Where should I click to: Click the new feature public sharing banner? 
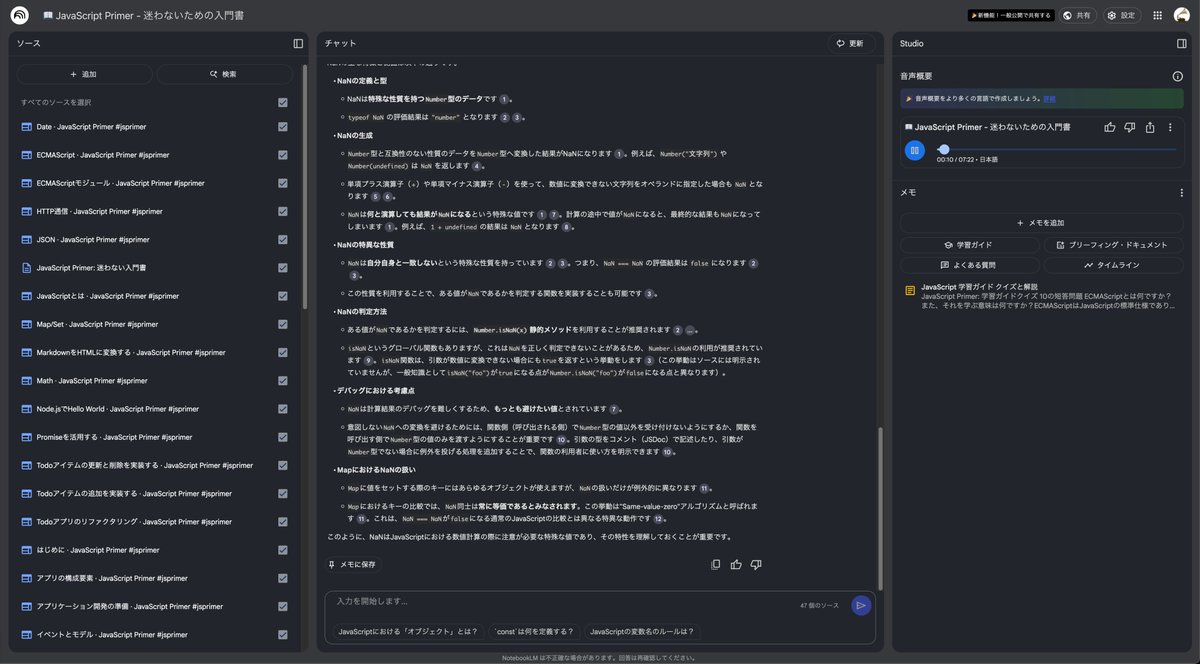tap(1011, 15)
